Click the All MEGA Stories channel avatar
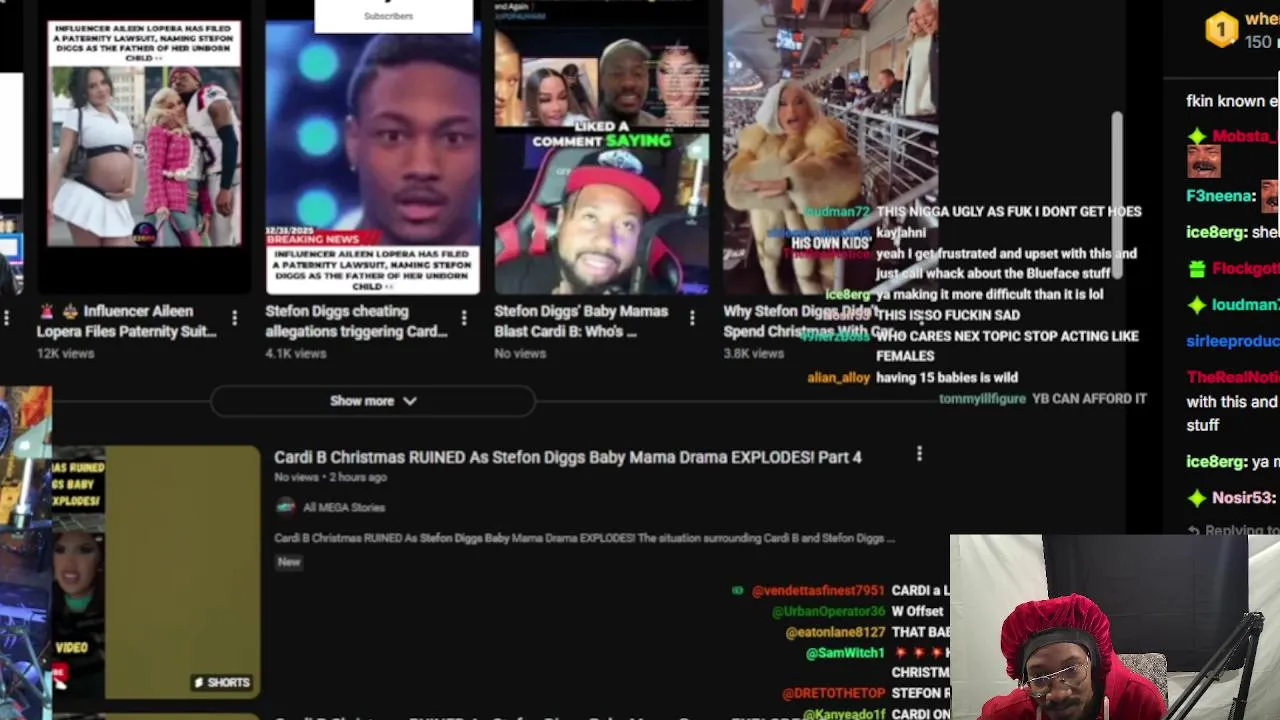The height and width of the screenshot is (720, 1280). (x=285, y=507)
